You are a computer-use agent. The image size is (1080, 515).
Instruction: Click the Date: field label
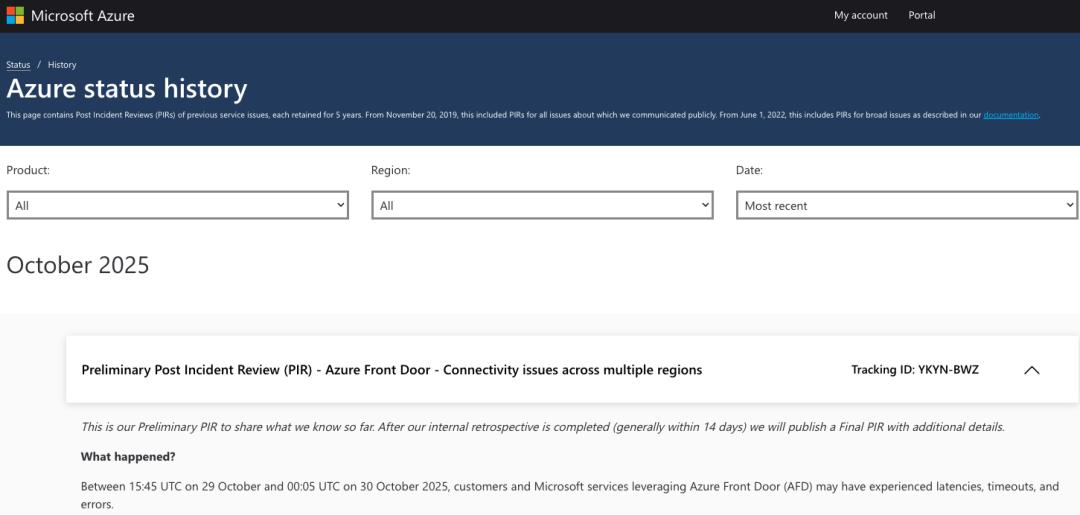click(x=749, y=170)
